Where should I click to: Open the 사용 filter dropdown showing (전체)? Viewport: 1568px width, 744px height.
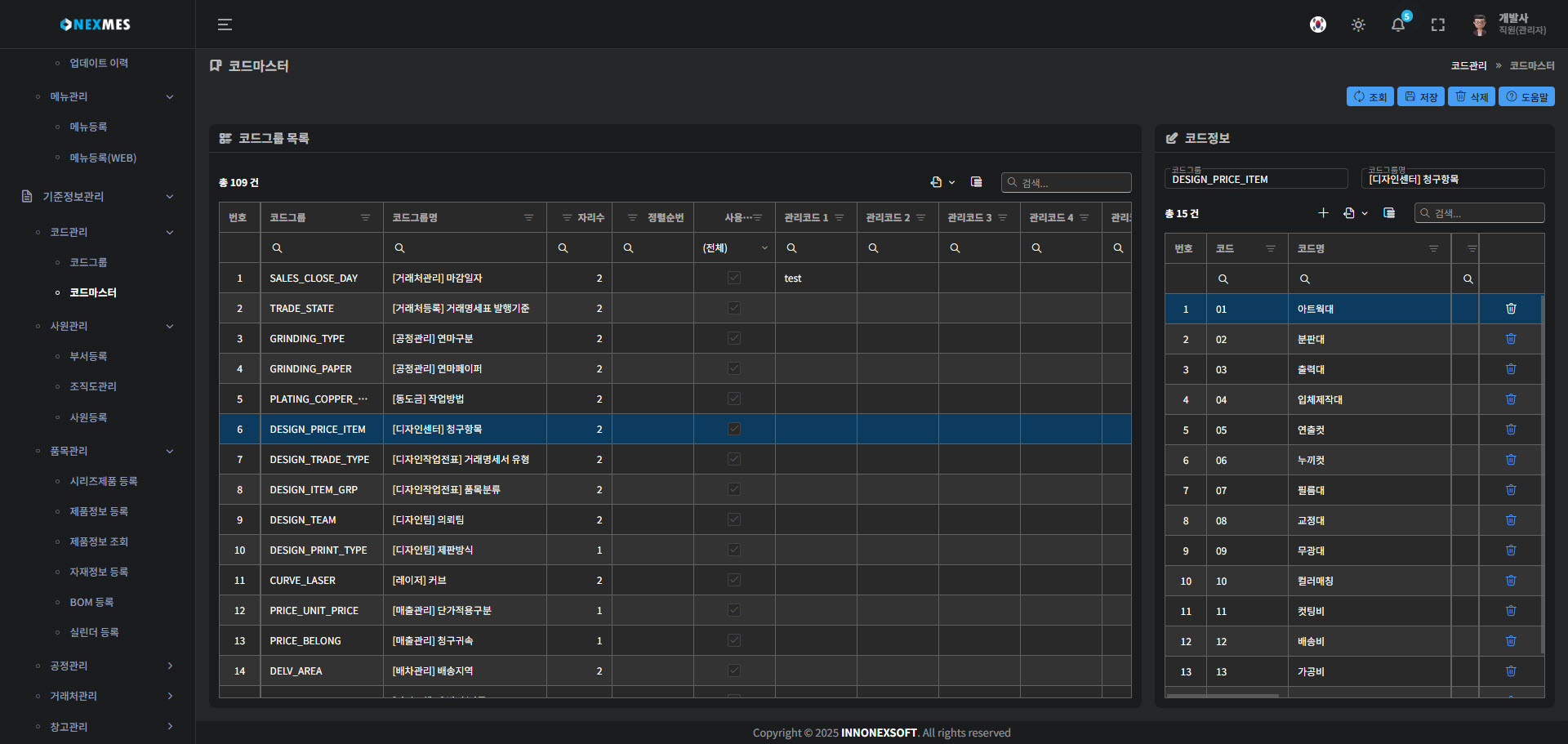734,247
